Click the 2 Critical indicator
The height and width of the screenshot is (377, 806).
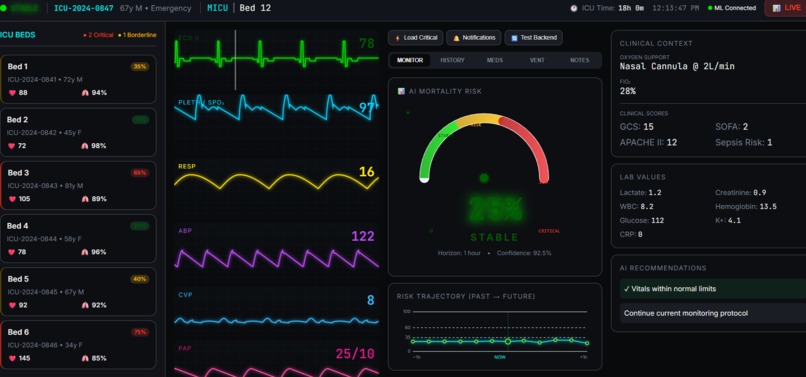98,35
